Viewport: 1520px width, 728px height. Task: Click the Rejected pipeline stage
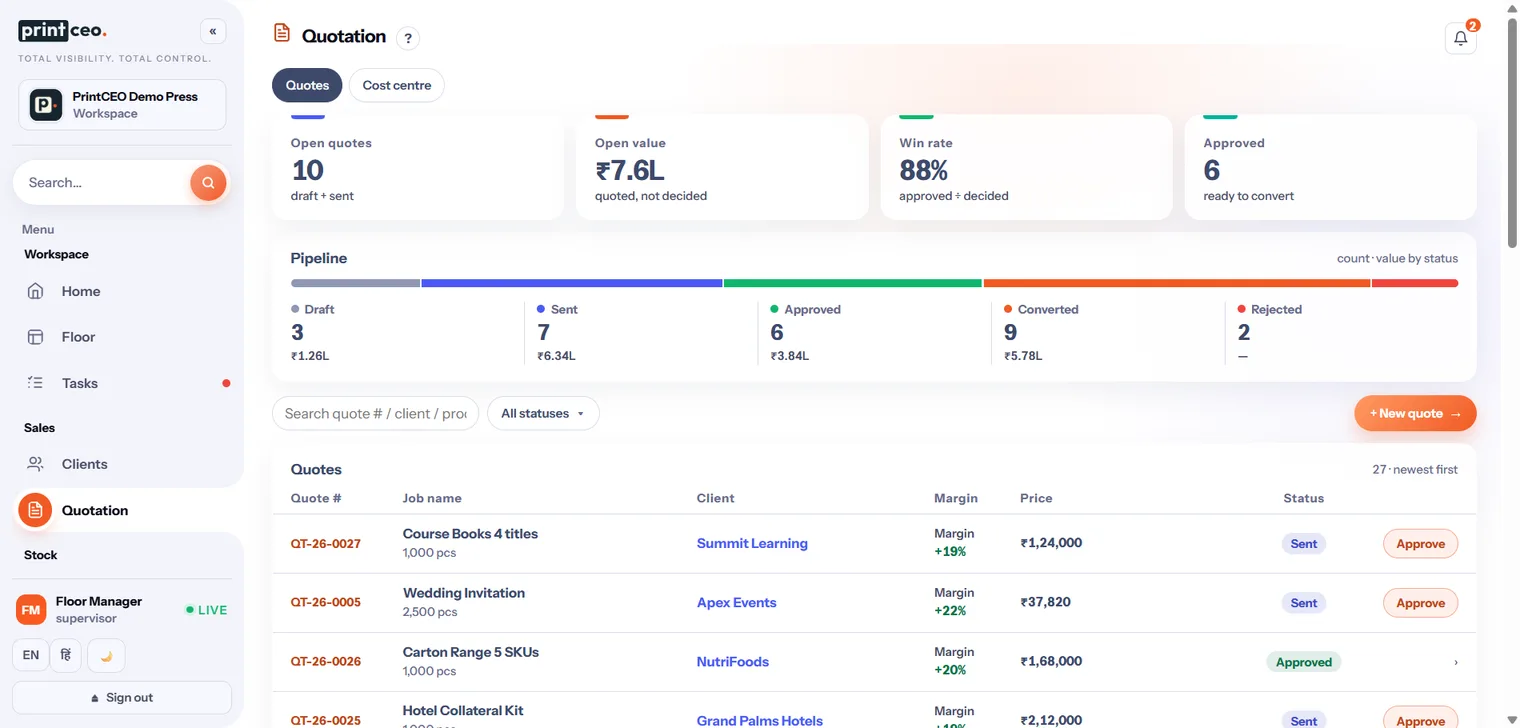tap(1342, 335)
